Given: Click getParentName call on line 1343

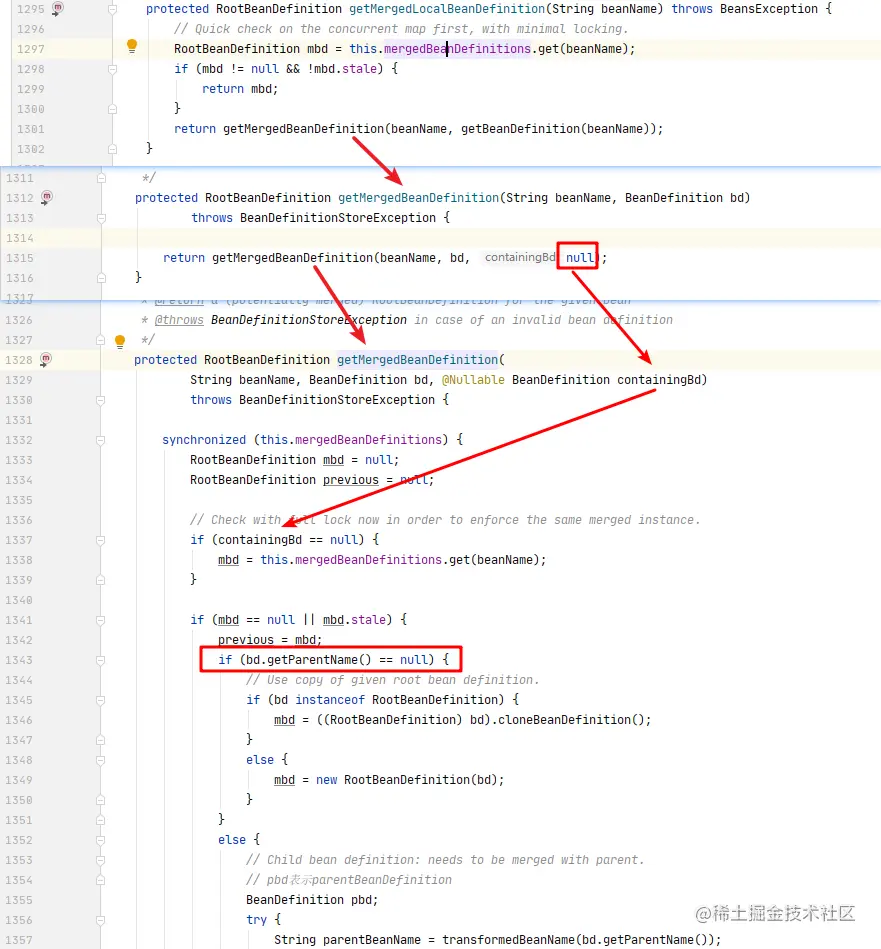Looking at the screenshot, I should (x=319, y=660).
